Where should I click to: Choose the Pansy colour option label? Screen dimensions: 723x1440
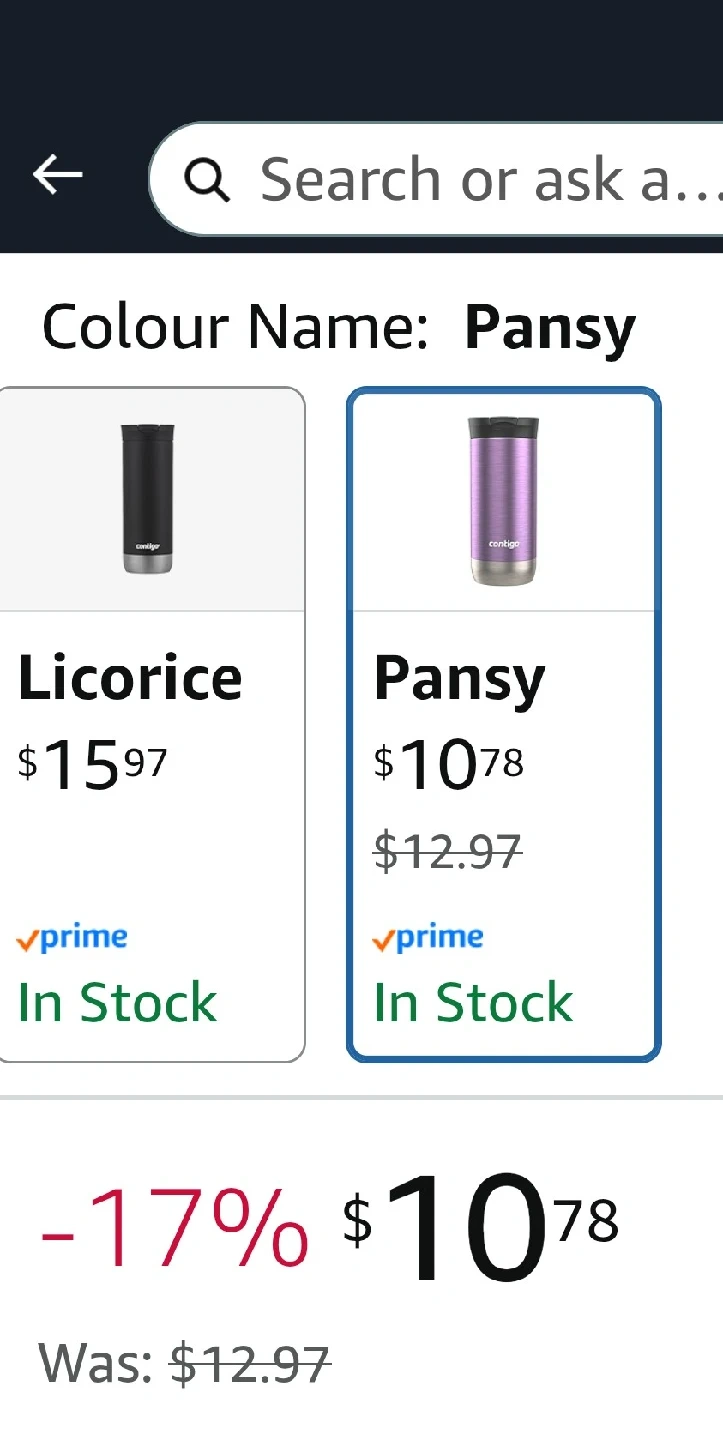459,680
